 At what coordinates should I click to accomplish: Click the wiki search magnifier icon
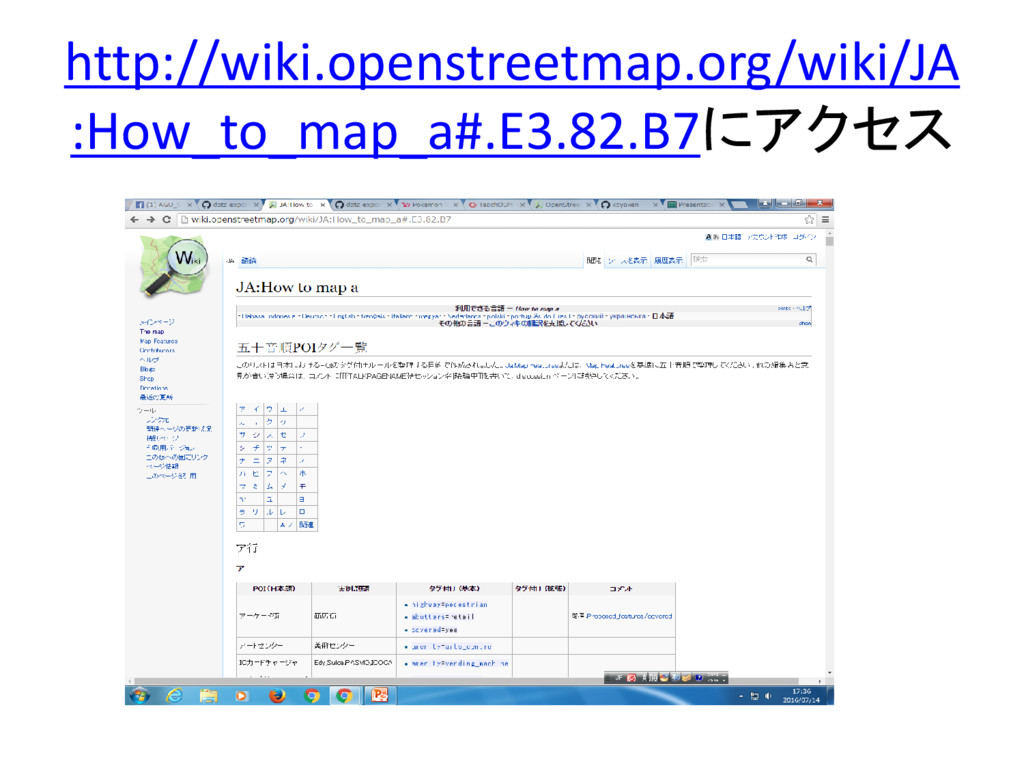(x=809, y=259)
